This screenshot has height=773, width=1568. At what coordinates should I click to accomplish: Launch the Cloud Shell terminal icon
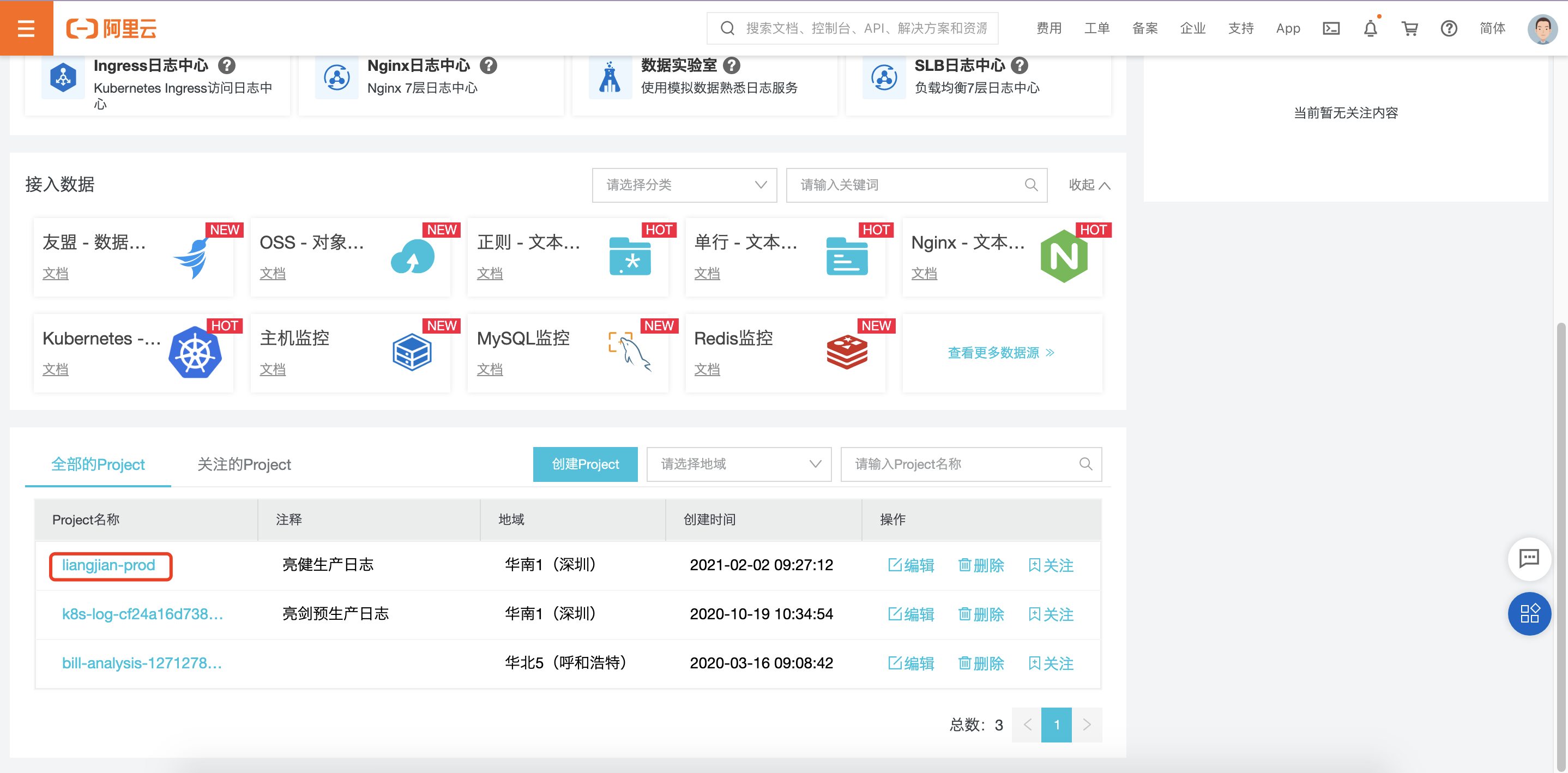[x=1331, y=28]
